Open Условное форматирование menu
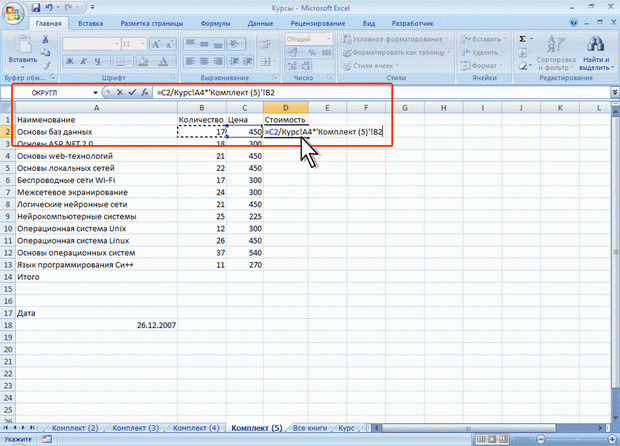 [396, 39]
